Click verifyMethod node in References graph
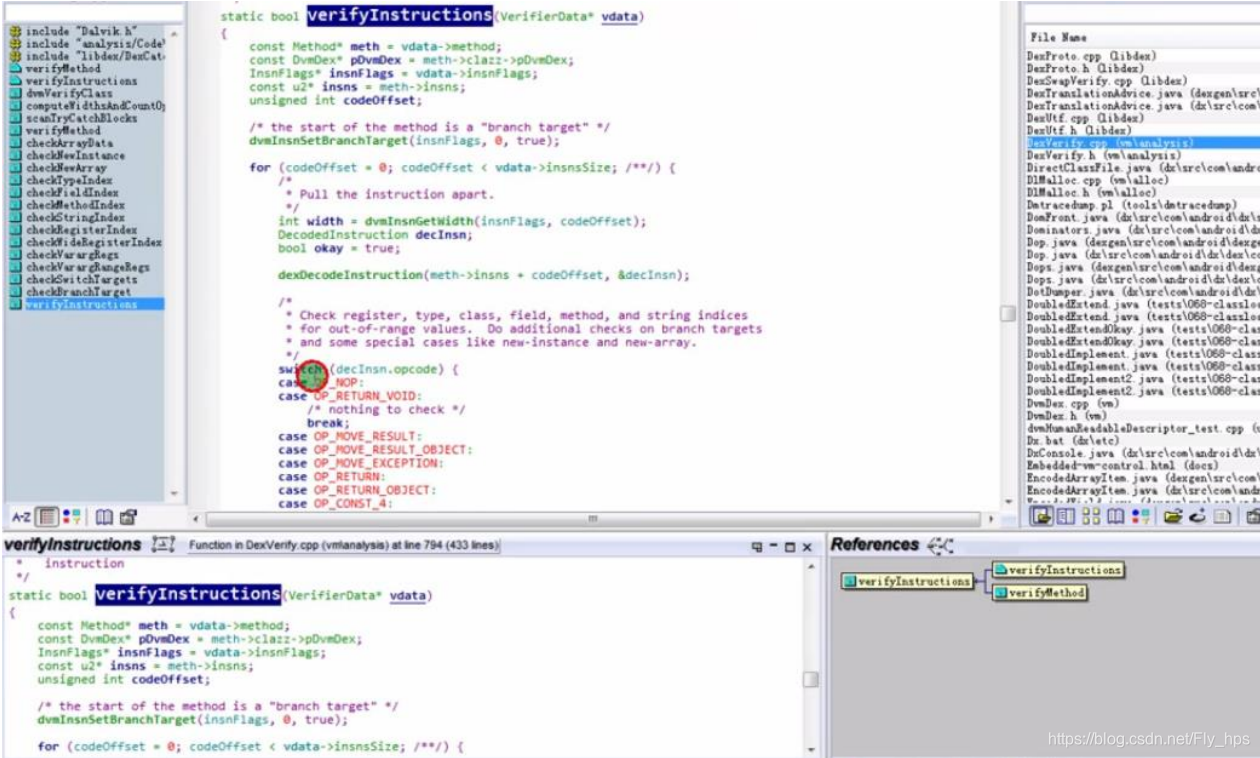1260x758 pixels. tap(1039, 593)
